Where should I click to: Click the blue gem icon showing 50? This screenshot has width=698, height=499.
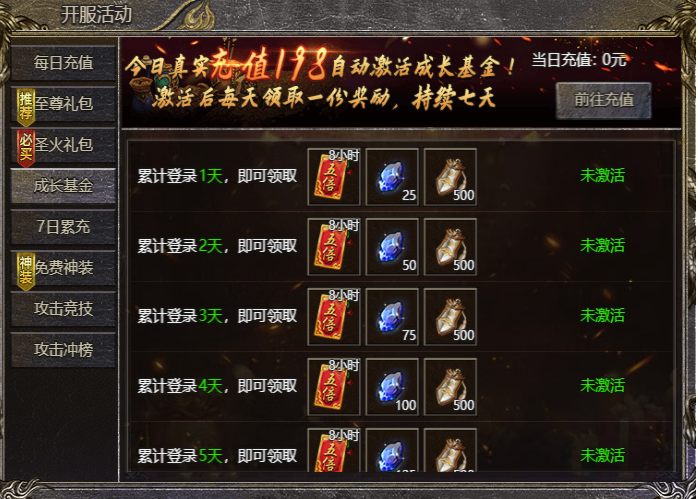click(392, 247)
